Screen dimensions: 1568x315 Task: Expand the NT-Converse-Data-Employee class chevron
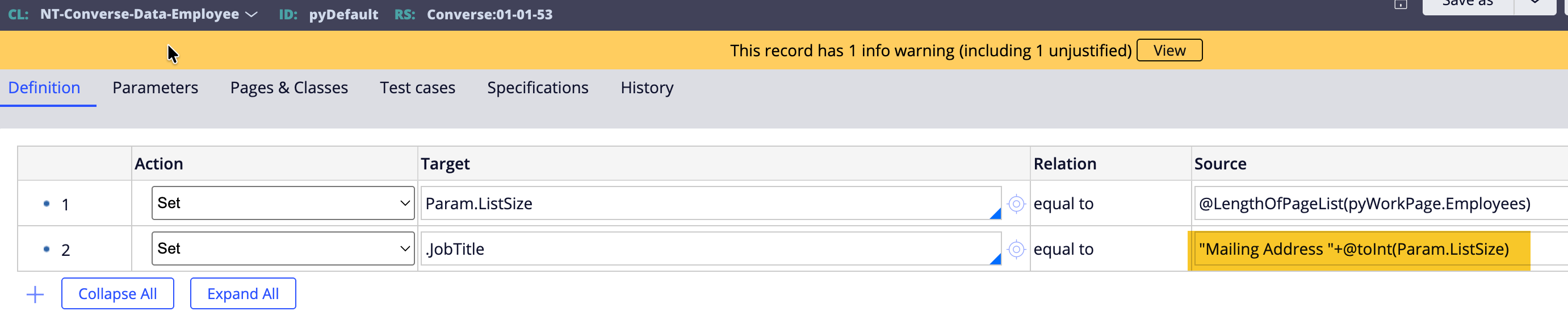(x=251, y=15)
